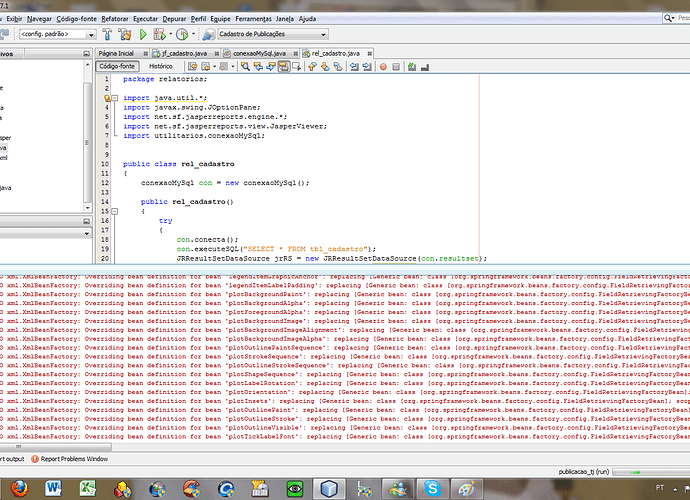Open the dropdown arrow next to disabled Forward icon
Image resolution: width=690 pixels, height=500 pixels.
coord(233,66)
